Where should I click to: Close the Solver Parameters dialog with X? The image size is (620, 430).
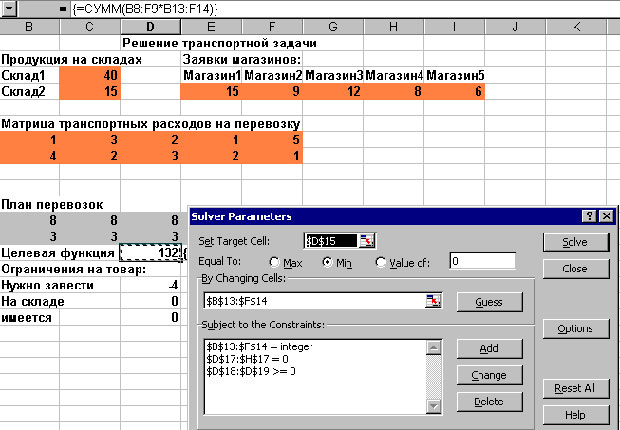click(606, 216)
